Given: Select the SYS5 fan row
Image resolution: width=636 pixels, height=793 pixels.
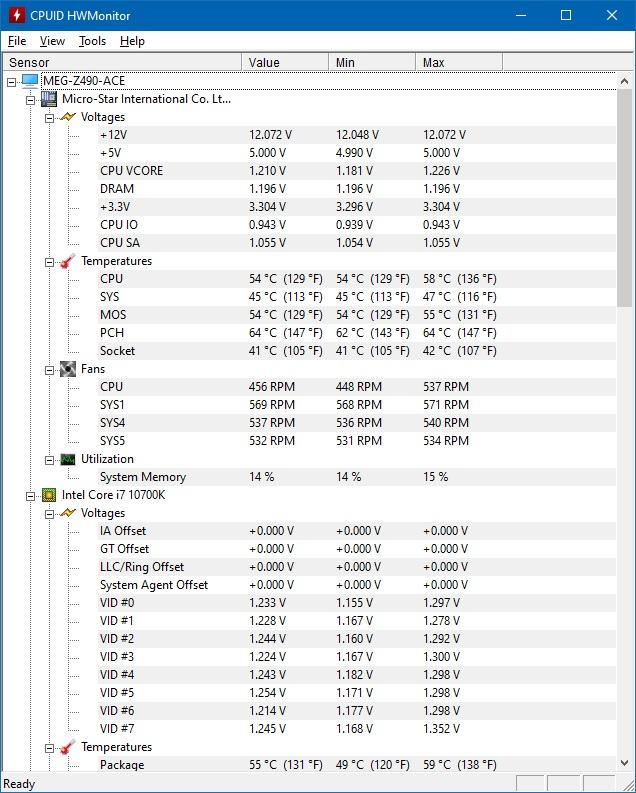Looking at the screenshot, I should coord(357,441).
